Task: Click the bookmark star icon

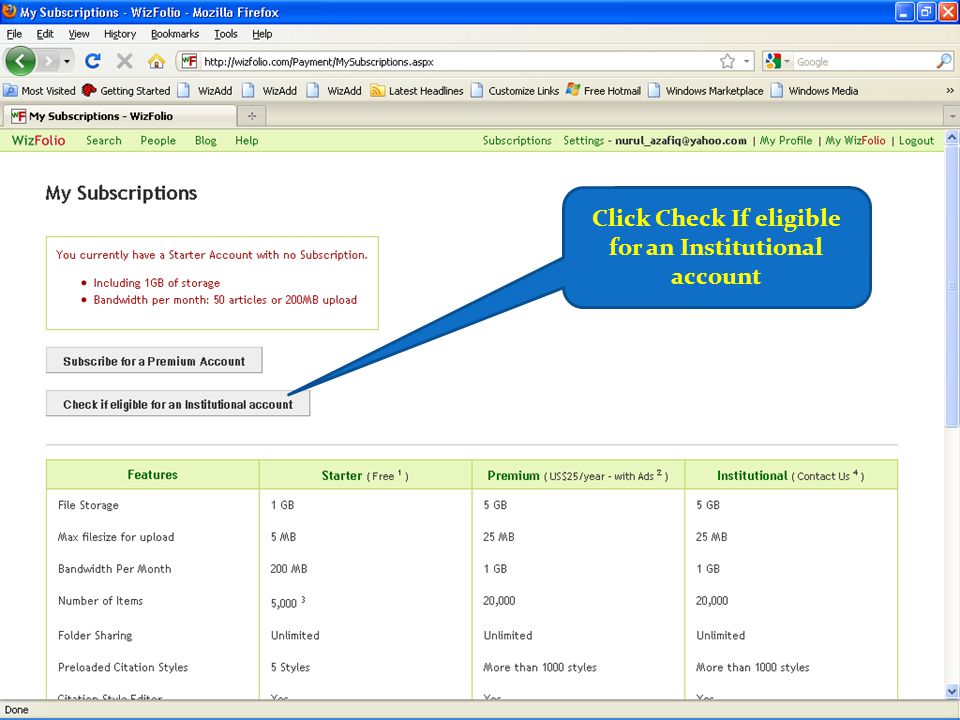Action: pos(727,61)
